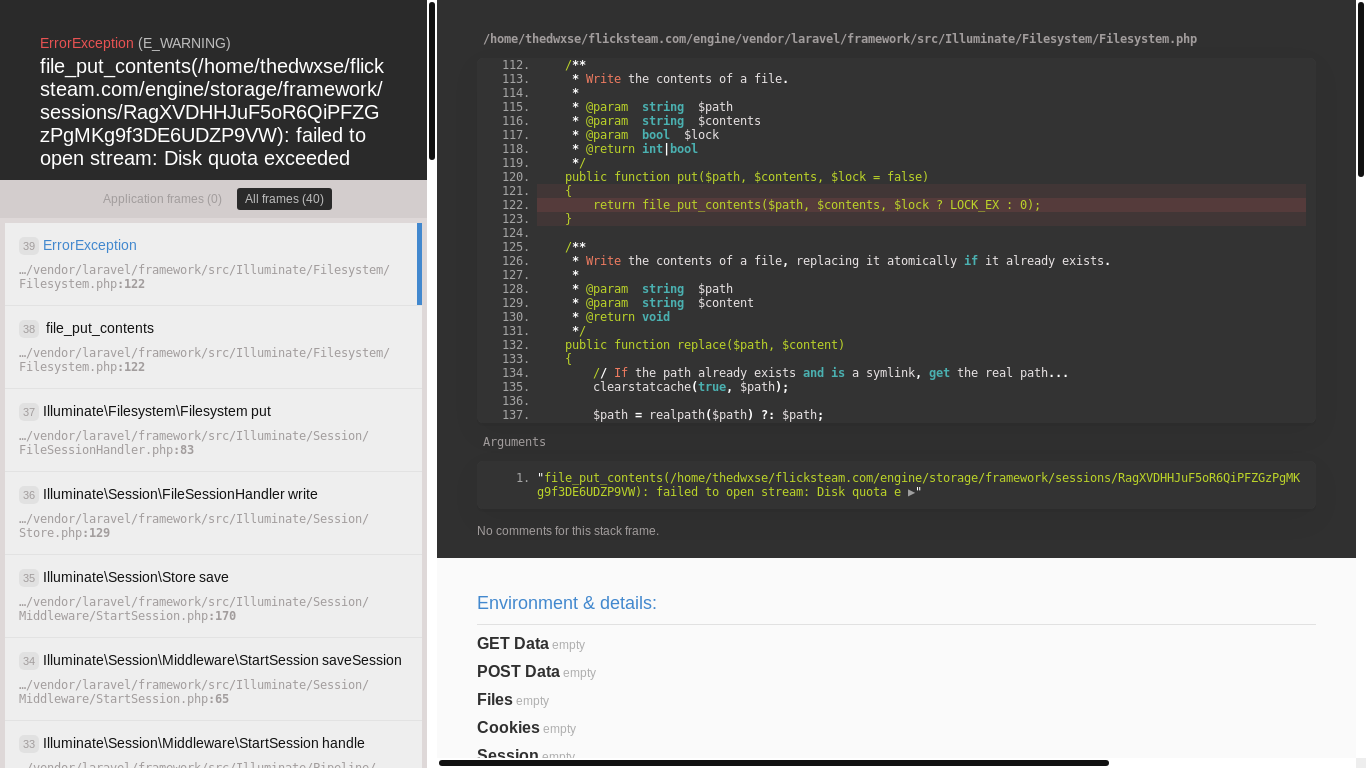This screenshot has width=1366, height=768.
Task: Switch to Application frames (0) tab
Action: tap(162, 199)
